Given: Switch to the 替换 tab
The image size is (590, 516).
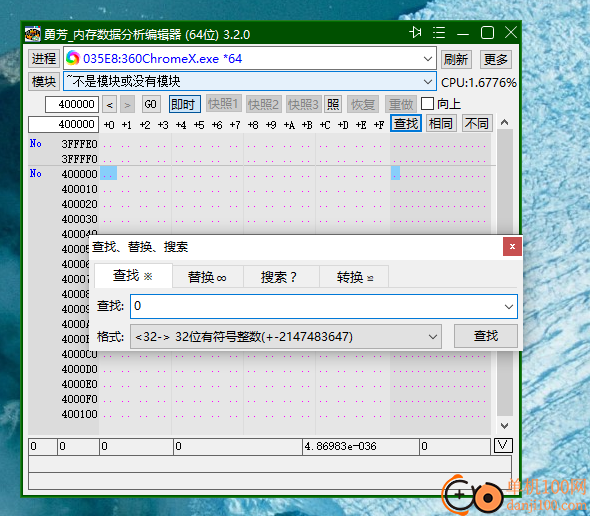Looking at the screenshot, I should (208, 277).
